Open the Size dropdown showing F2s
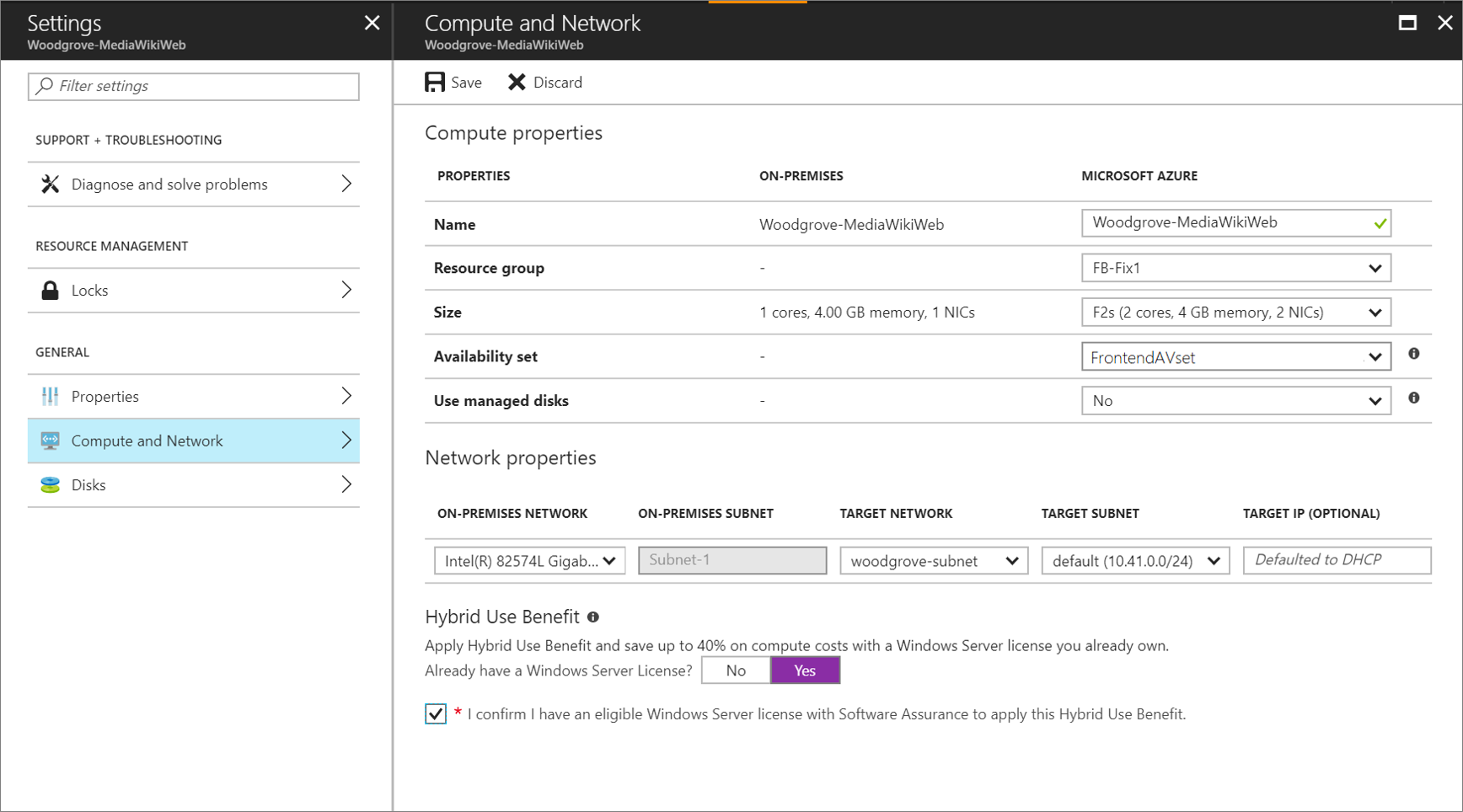This screenshot has height=812, width=1463. point(1235,313)
